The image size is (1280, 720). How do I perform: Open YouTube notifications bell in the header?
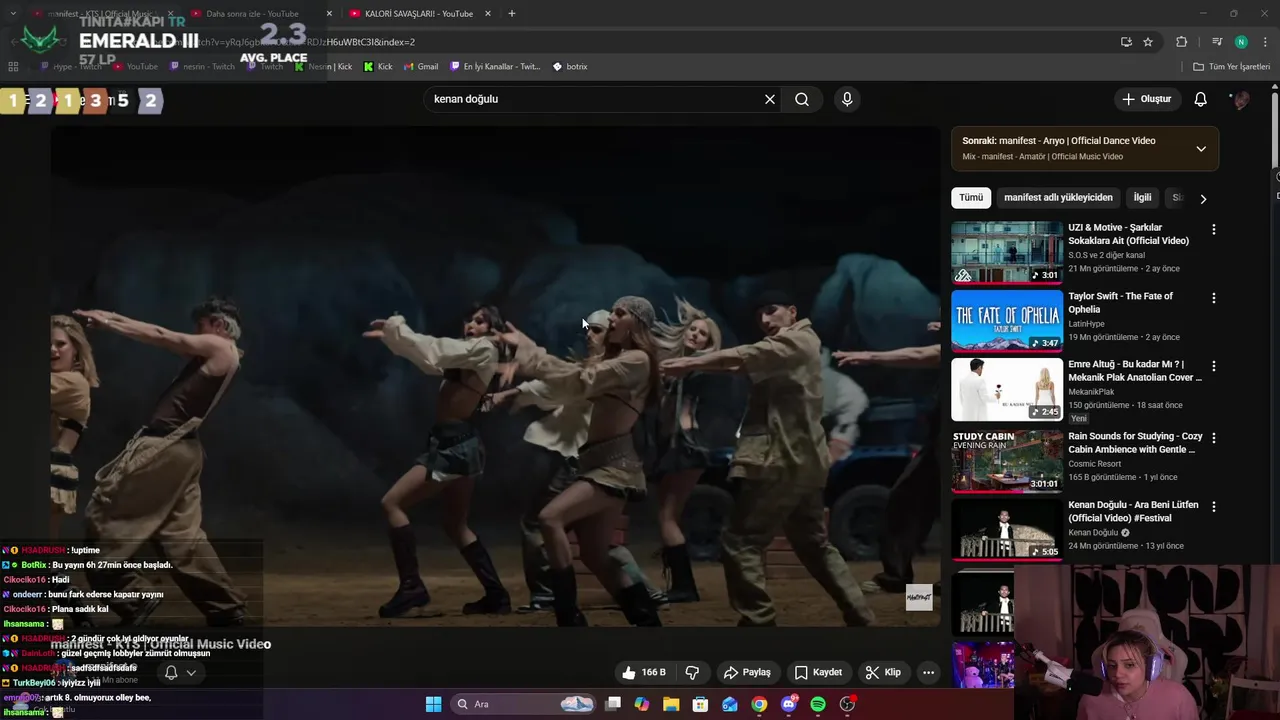tap(1201, 99)
